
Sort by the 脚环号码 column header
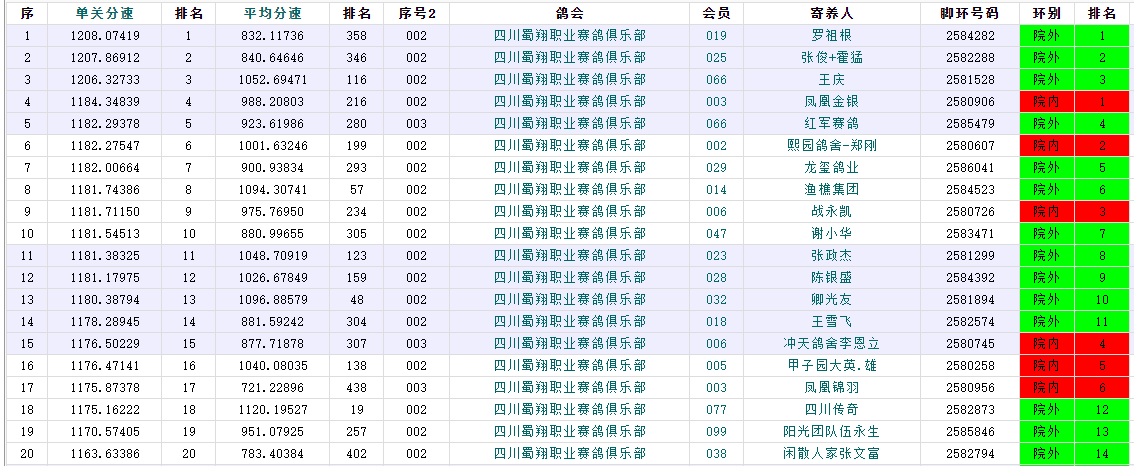[x=969, y=13]
